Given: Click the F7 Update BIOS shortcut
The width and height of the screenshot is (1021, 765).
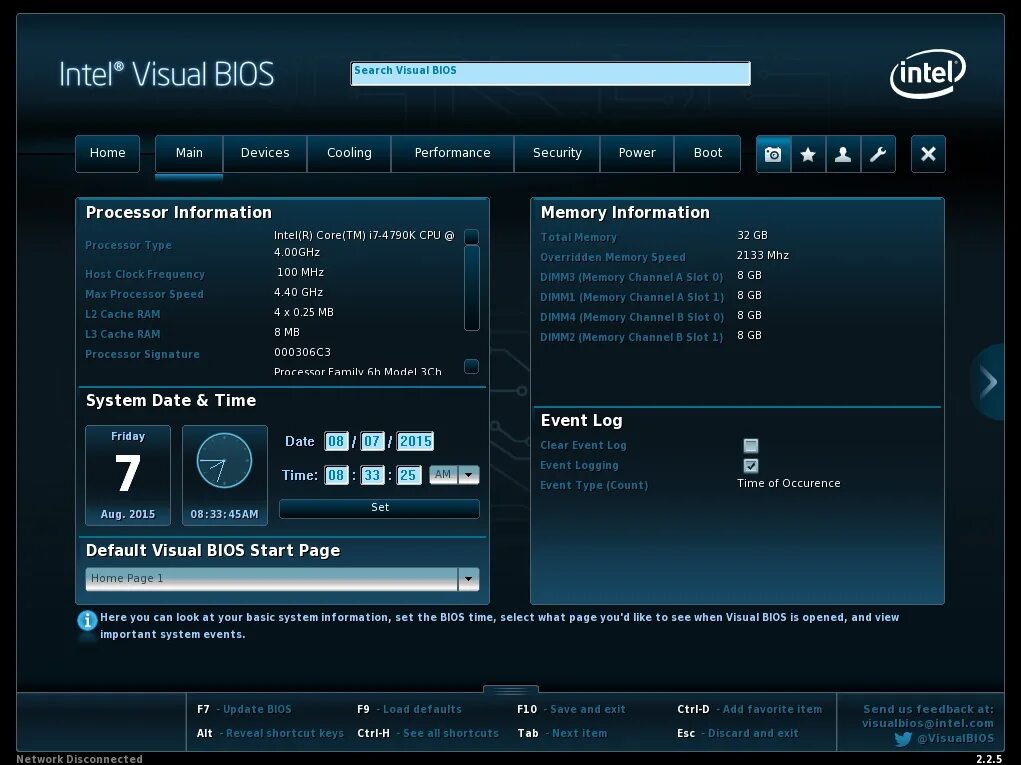Looking at the screenshot, I should (x=244, y=709).
